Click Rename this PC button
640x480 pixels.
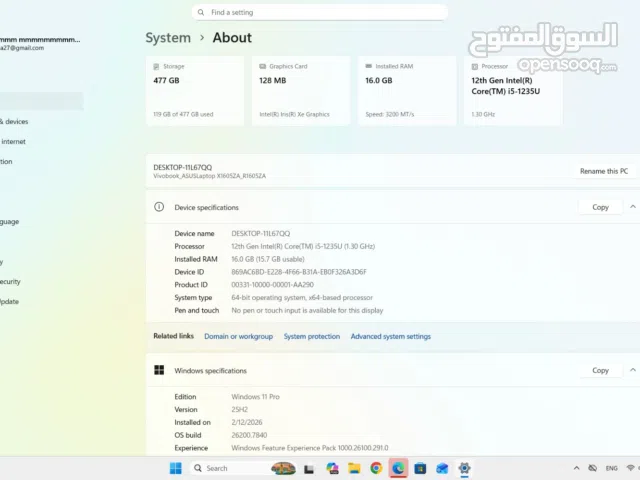tap(604, 171)
